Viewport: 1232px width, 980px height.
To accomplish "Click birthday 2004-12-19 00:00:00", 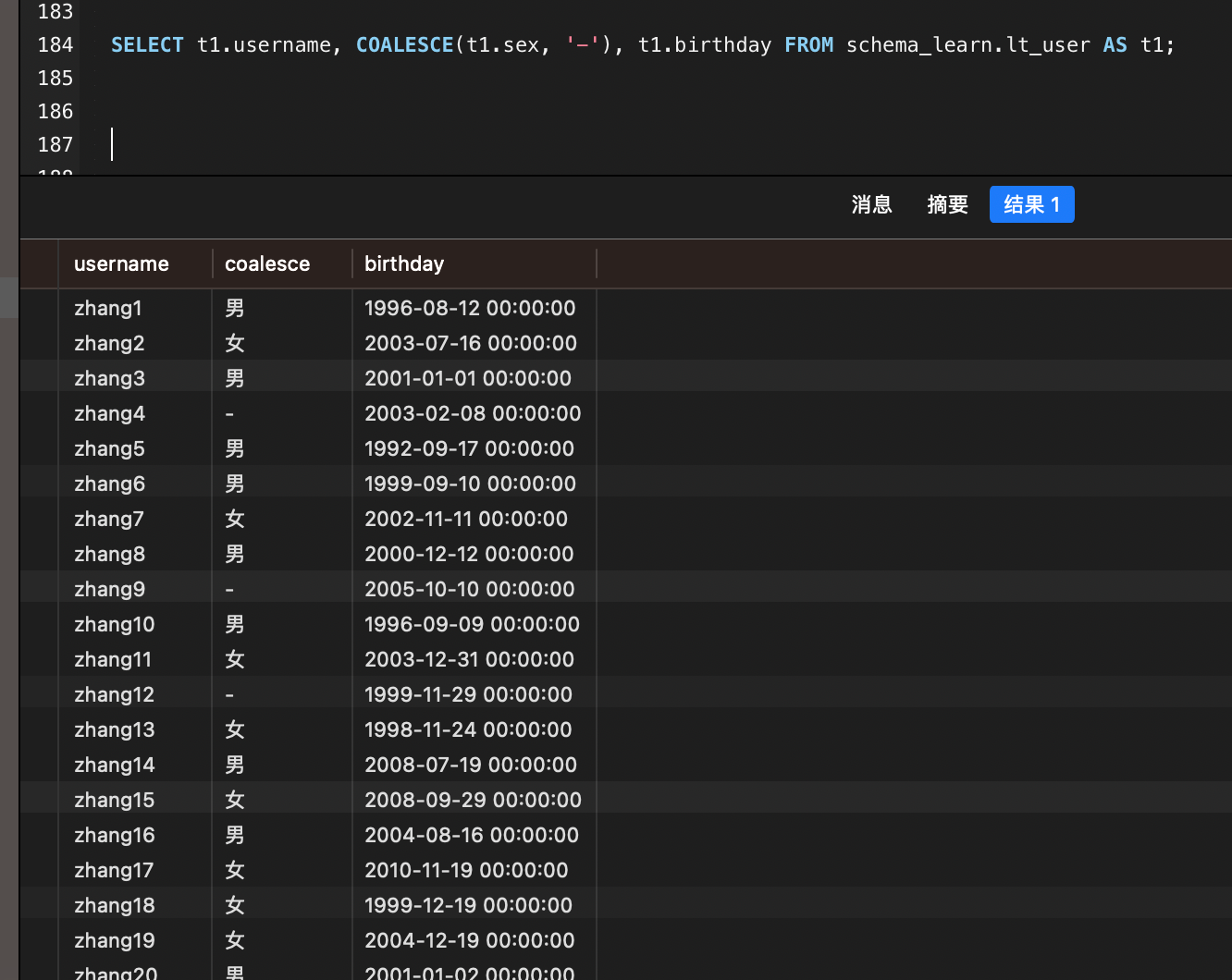I will tap(470, 940).
